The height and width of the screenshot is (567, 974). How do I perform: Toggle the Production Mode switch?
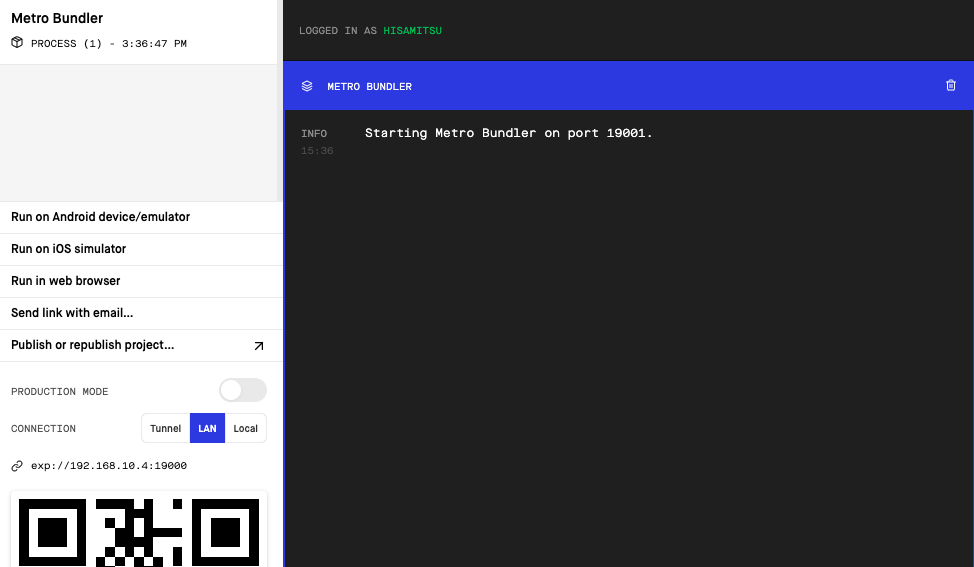point(242,390)
